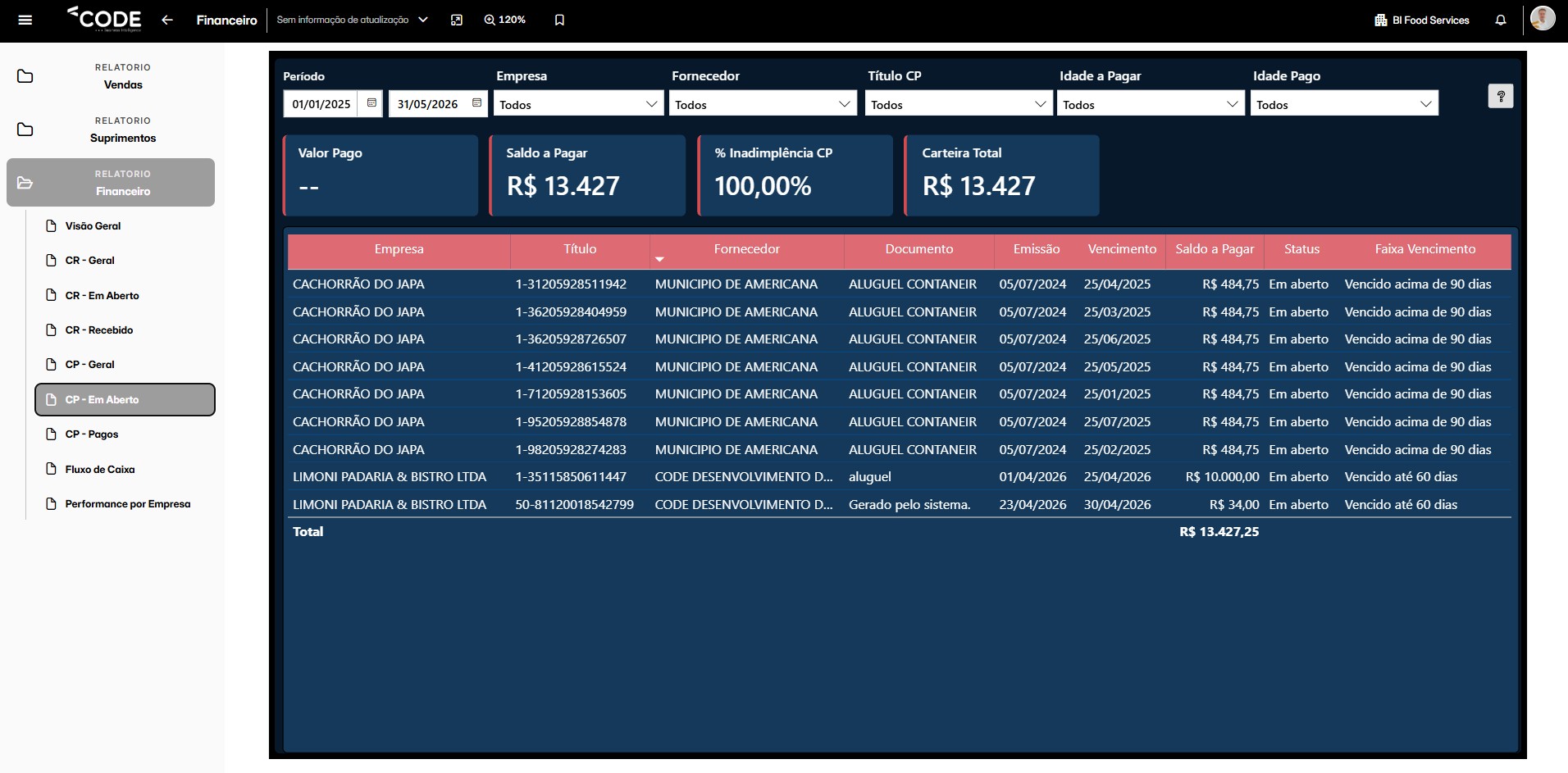Open the hamburger menu icon
This screenshot has height=773, width=1568.
25,20
